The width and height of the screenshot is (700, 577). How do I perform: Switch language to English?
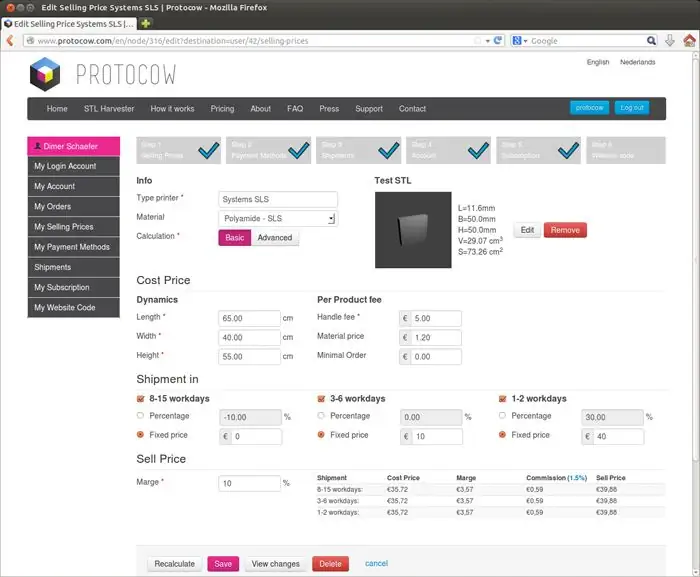point(598,62)
